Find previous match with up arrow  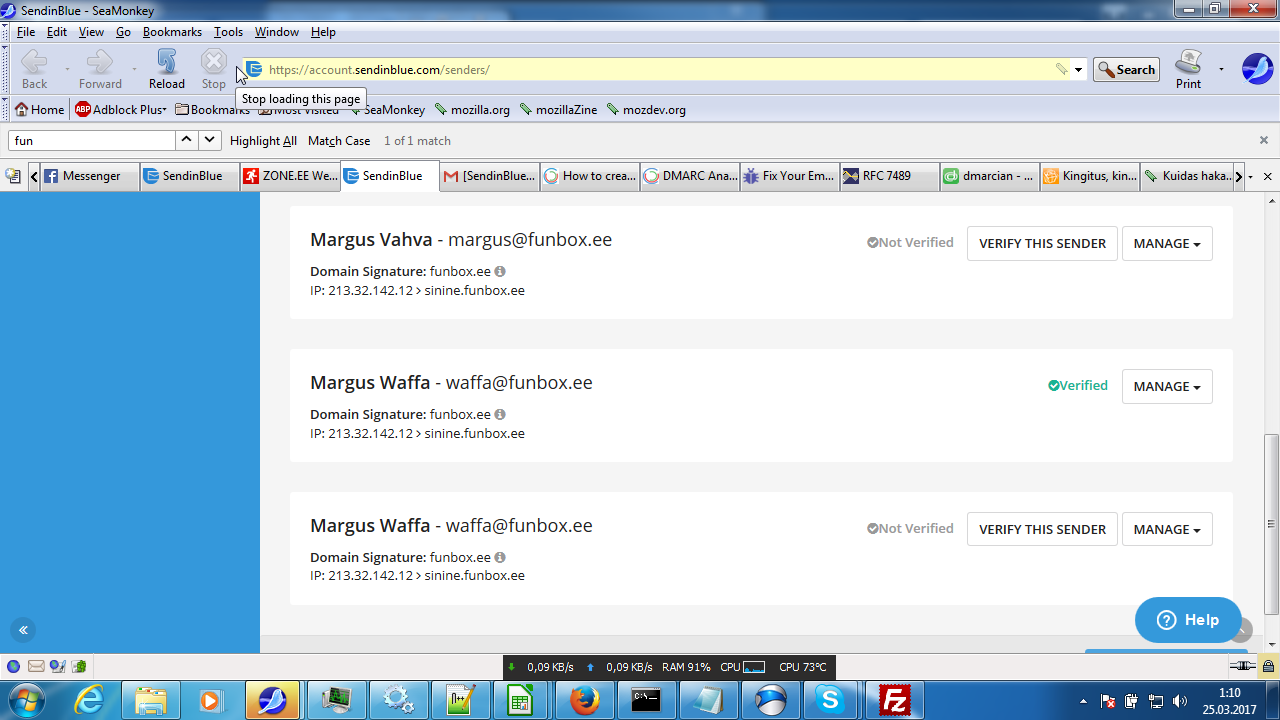[x=186, y=141]
